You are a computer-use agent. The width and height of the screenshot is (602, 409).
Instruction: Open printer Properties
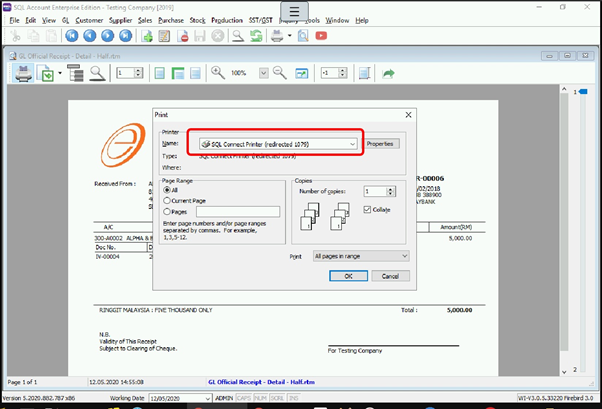pos(382,144)
